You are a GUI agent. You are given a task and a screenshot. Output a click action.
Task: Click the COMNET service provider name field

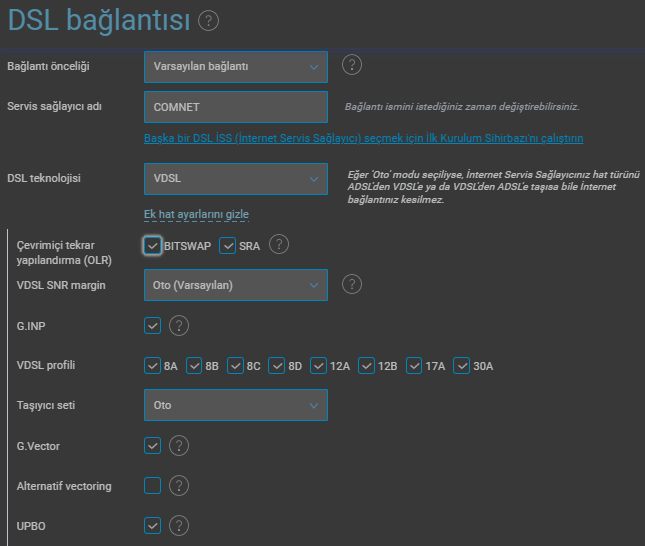pos(236,107)
